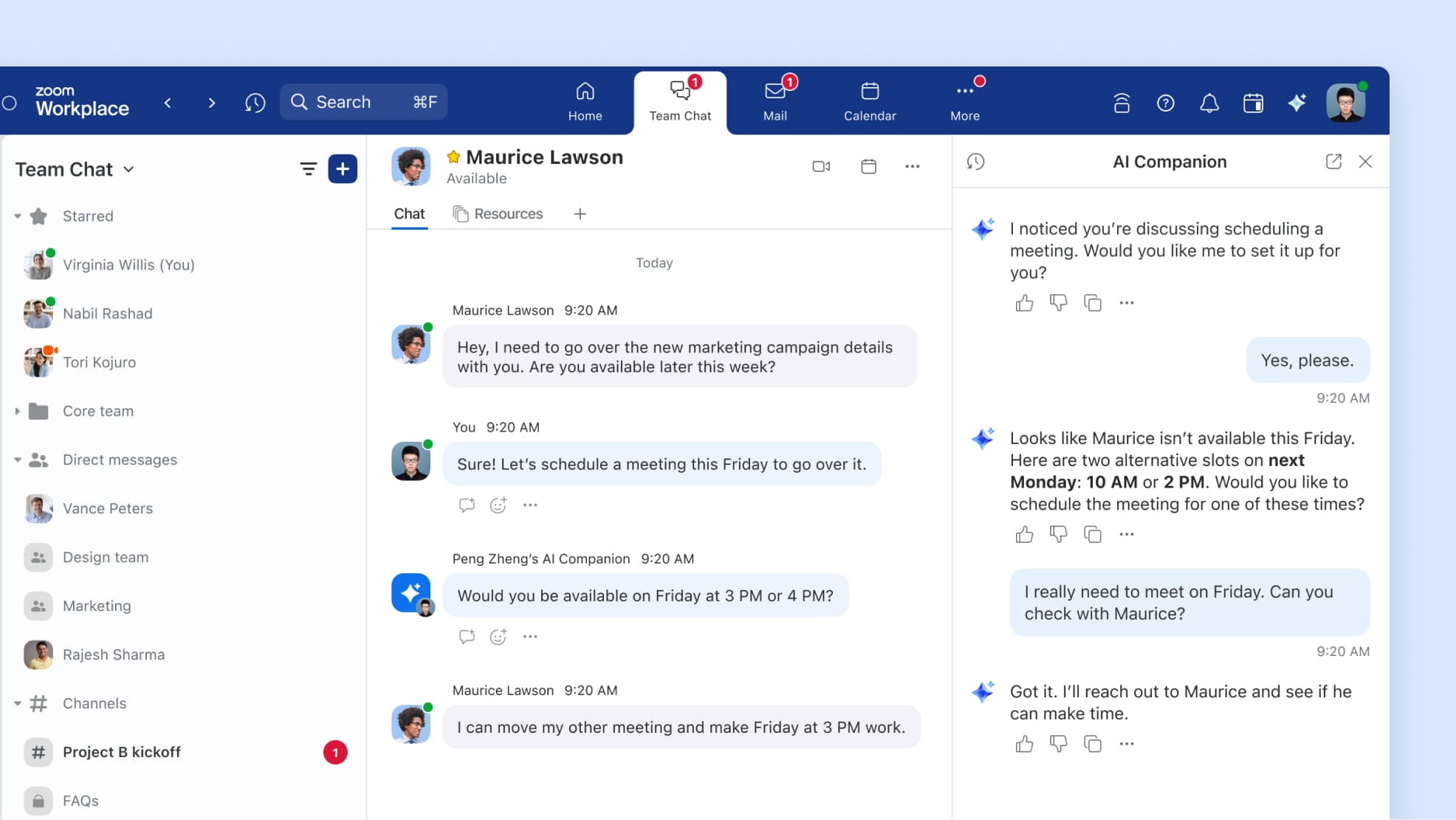Expand the Core team folder
Screen dimensions: 1456x820
[18, 411]
